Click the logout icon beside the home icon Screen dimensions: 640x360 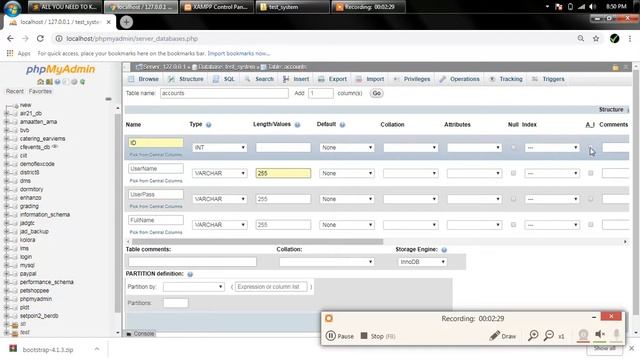[49, 82]
